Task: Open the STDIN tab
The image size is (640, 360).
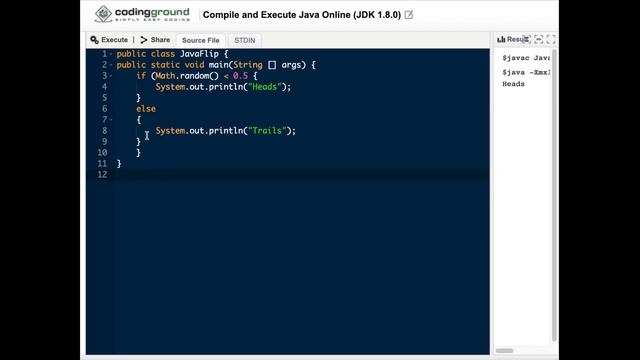Action: [x=244, y=40]
